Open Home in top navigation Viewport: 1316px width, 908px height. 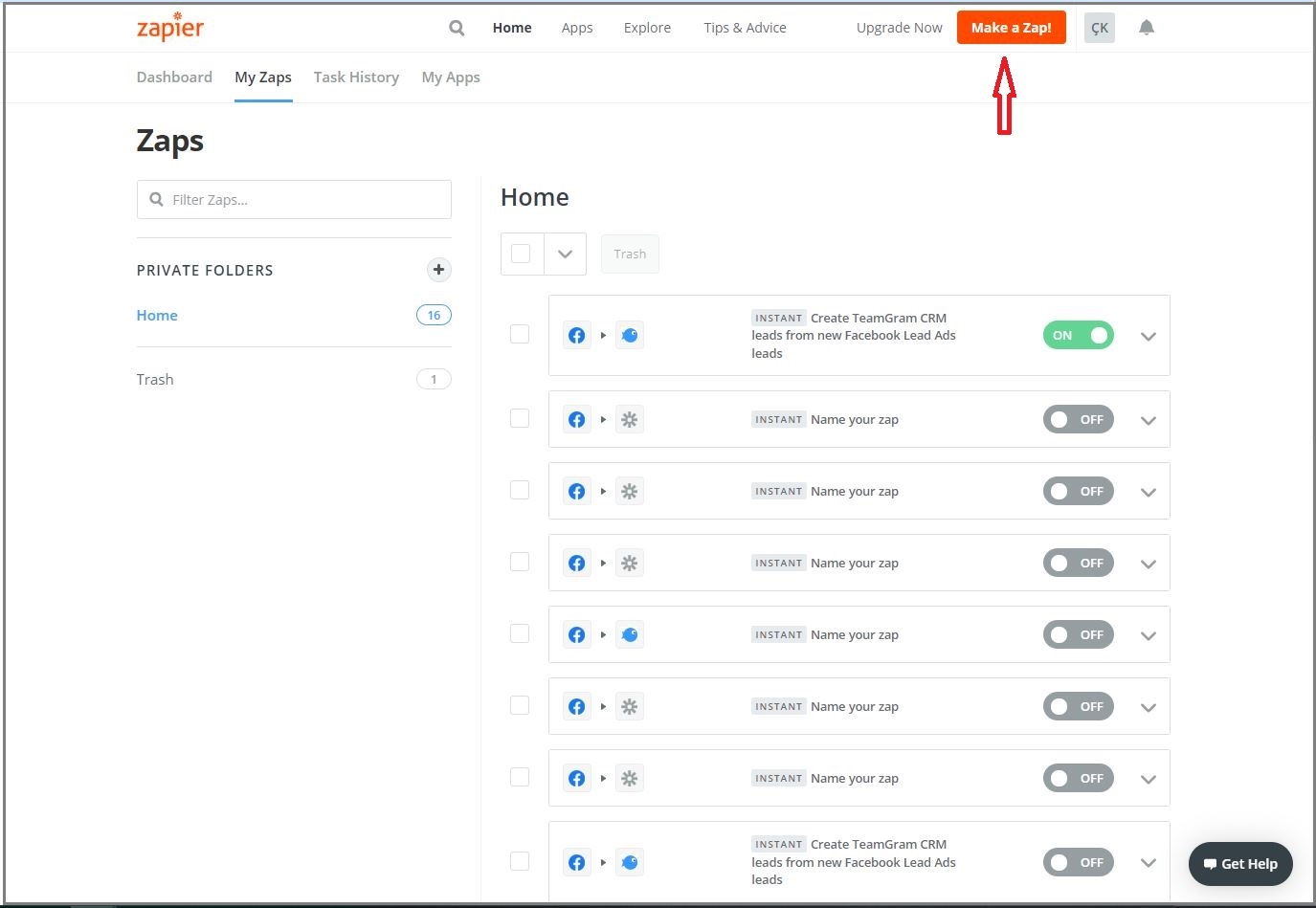[x=512, y=28]
